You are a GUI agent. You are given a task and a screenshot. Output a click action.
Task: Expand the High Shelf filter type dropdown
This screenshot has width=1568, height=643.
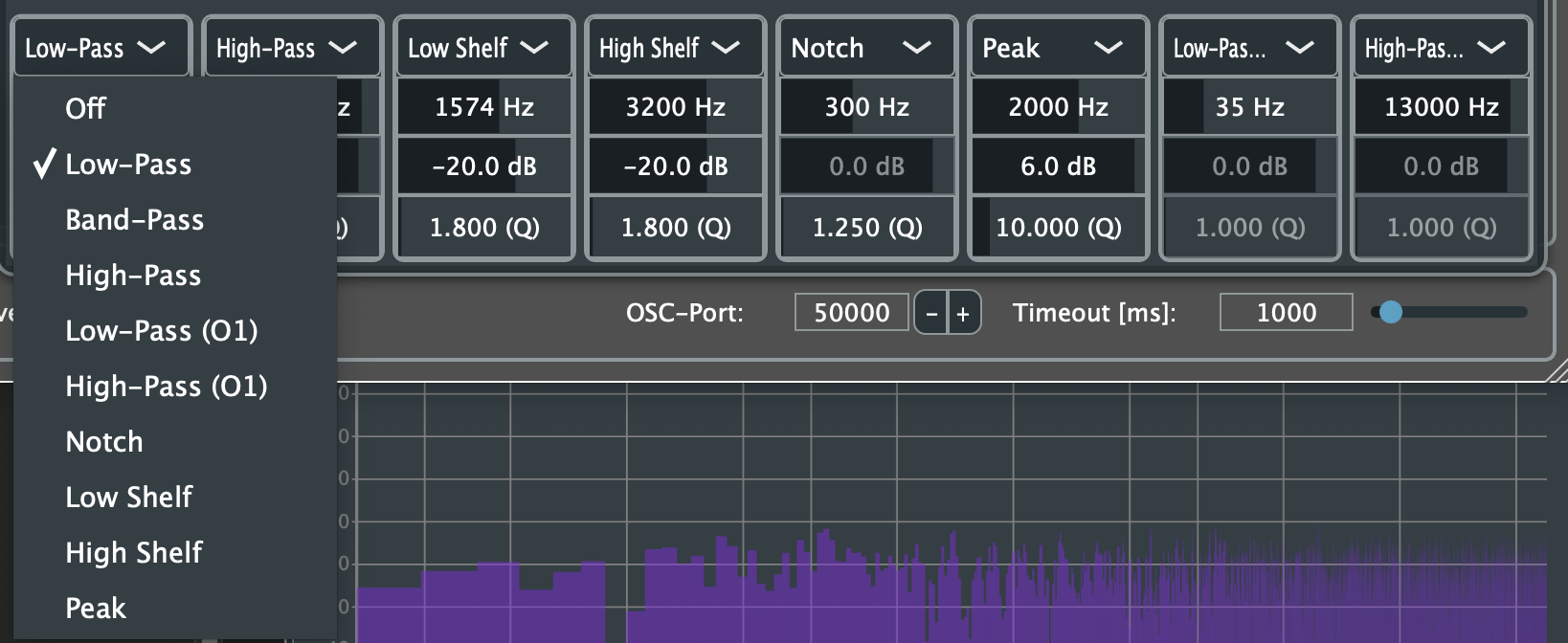point(675,48)
